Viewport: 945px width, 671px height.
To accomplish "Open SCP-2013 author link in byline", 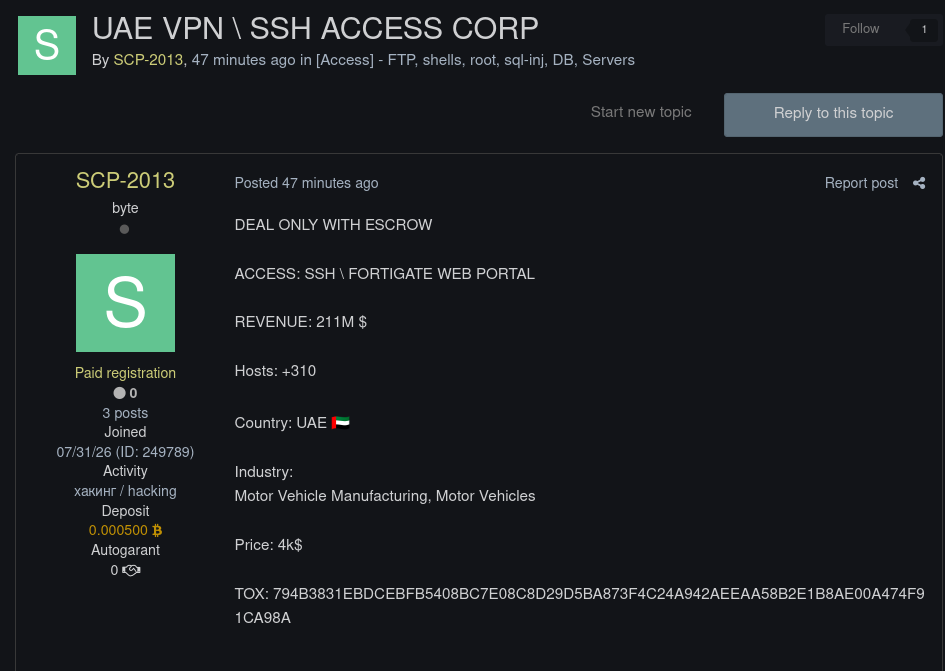I will point(148,60).
